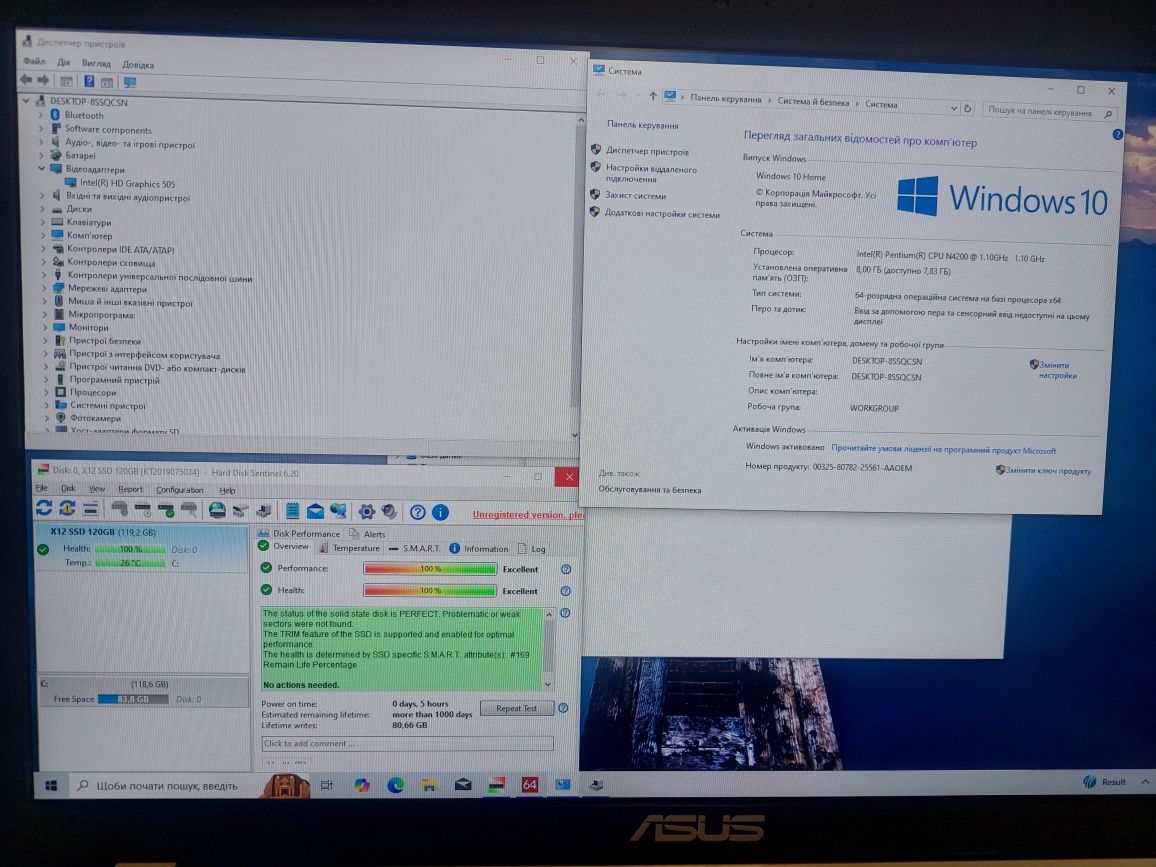Image resolution: width=1156 pixels, height=867 pixels.
Task: Click the 'Unregistered version' red link
Action: click(x=528, y=515)
